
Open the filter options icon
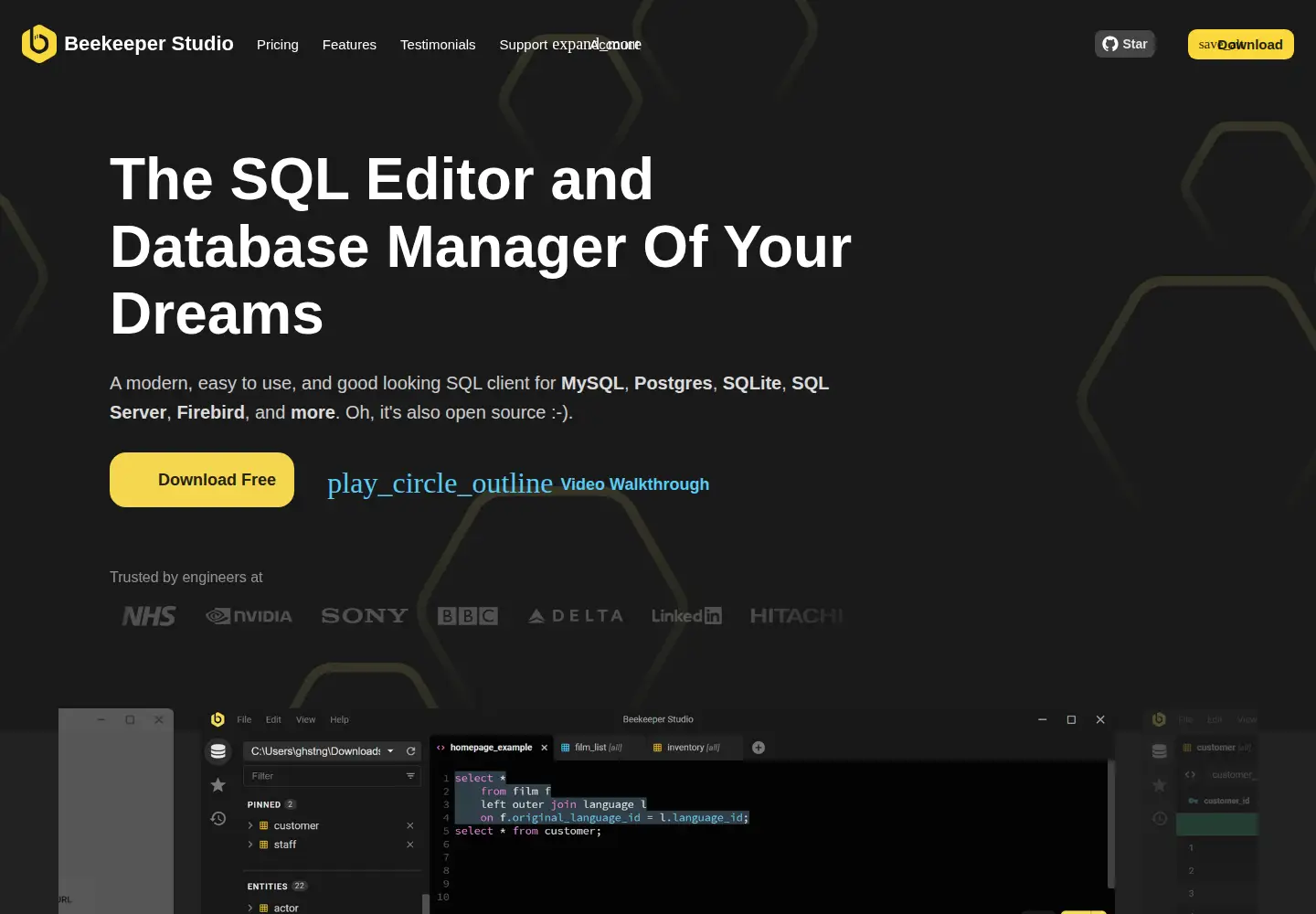pos(410,776)
